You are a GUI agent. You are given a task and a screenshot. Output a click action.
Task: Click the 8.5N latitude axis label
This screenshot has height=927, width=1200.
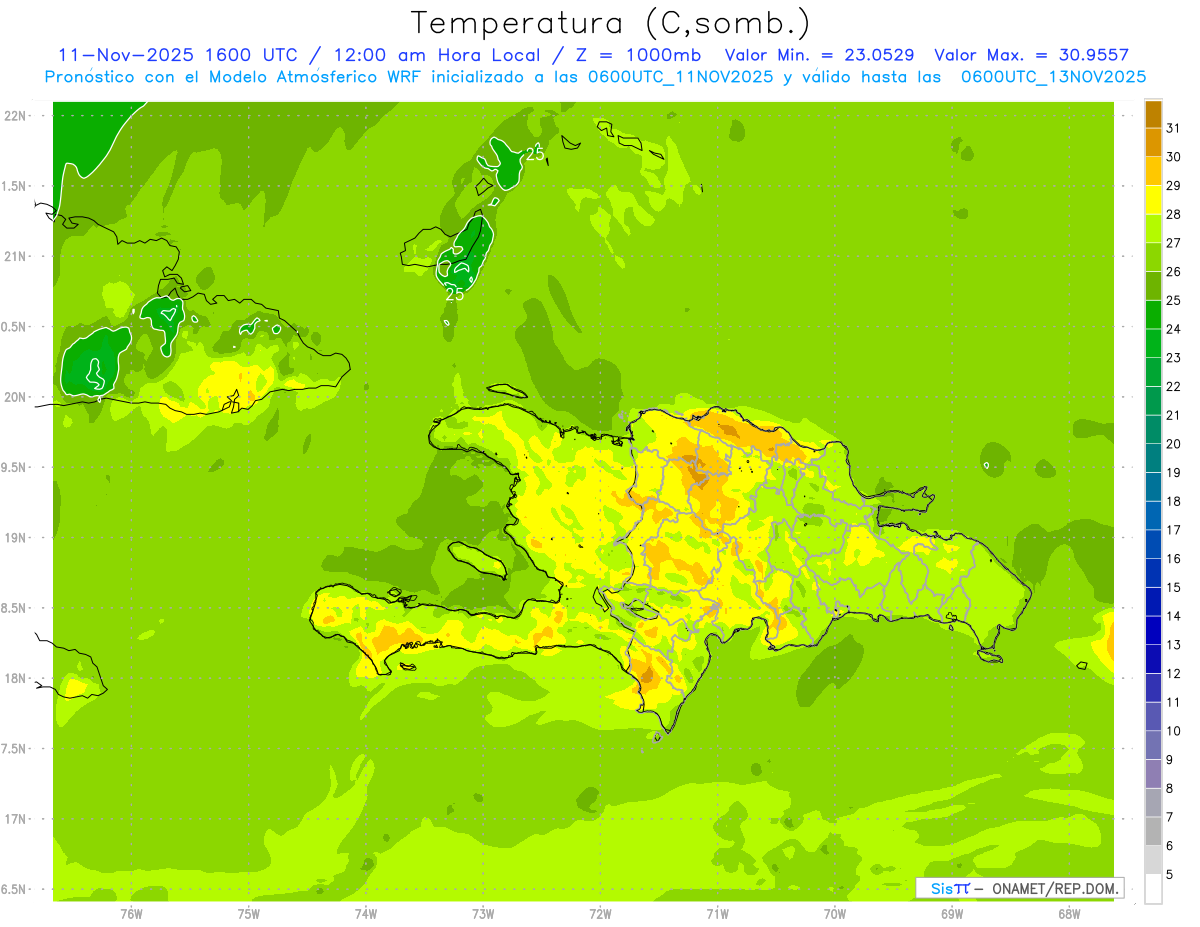(15, 608)
